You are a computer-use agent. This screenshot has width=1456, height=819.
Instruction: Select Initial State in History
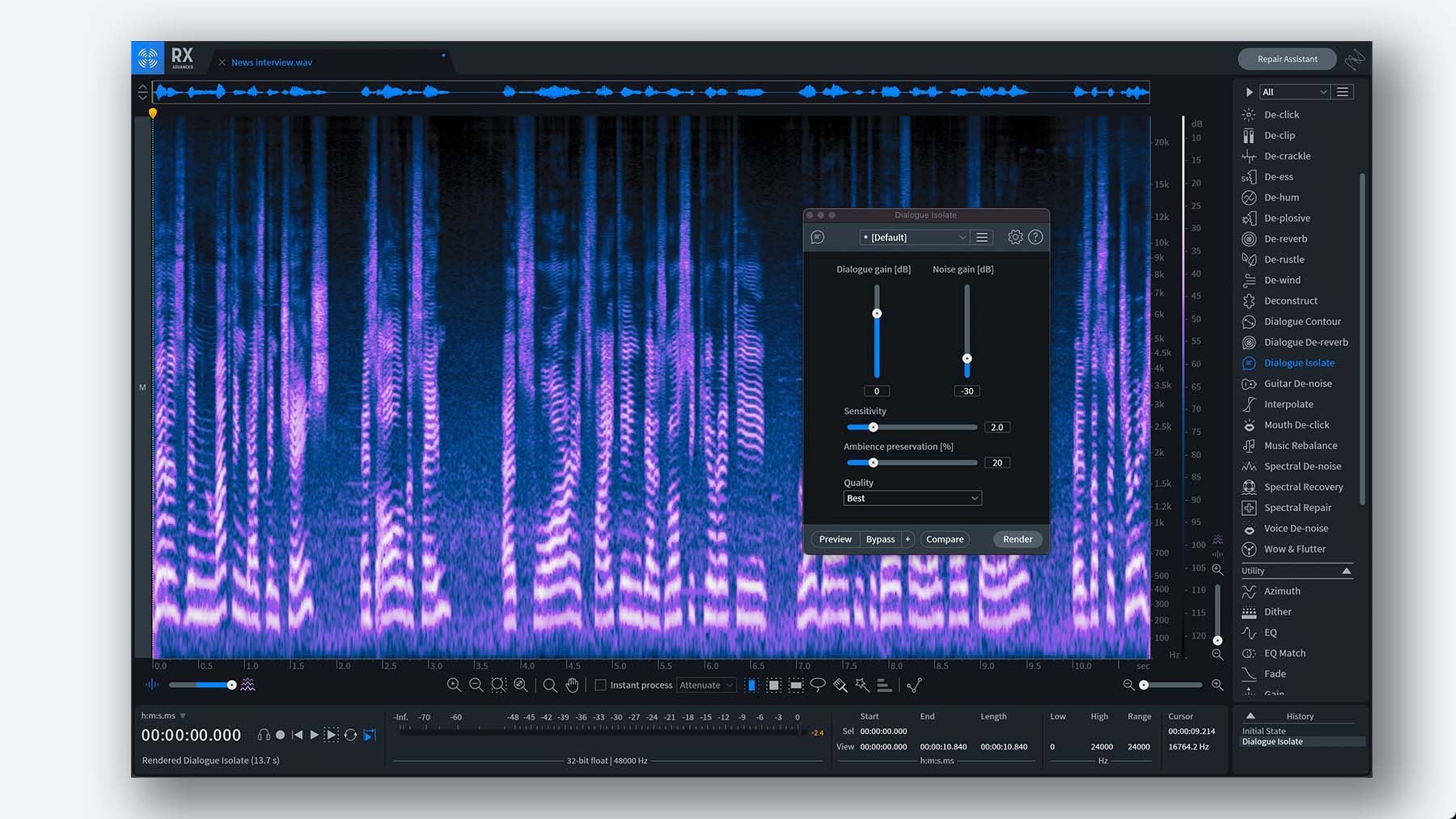pos(1263,731)
